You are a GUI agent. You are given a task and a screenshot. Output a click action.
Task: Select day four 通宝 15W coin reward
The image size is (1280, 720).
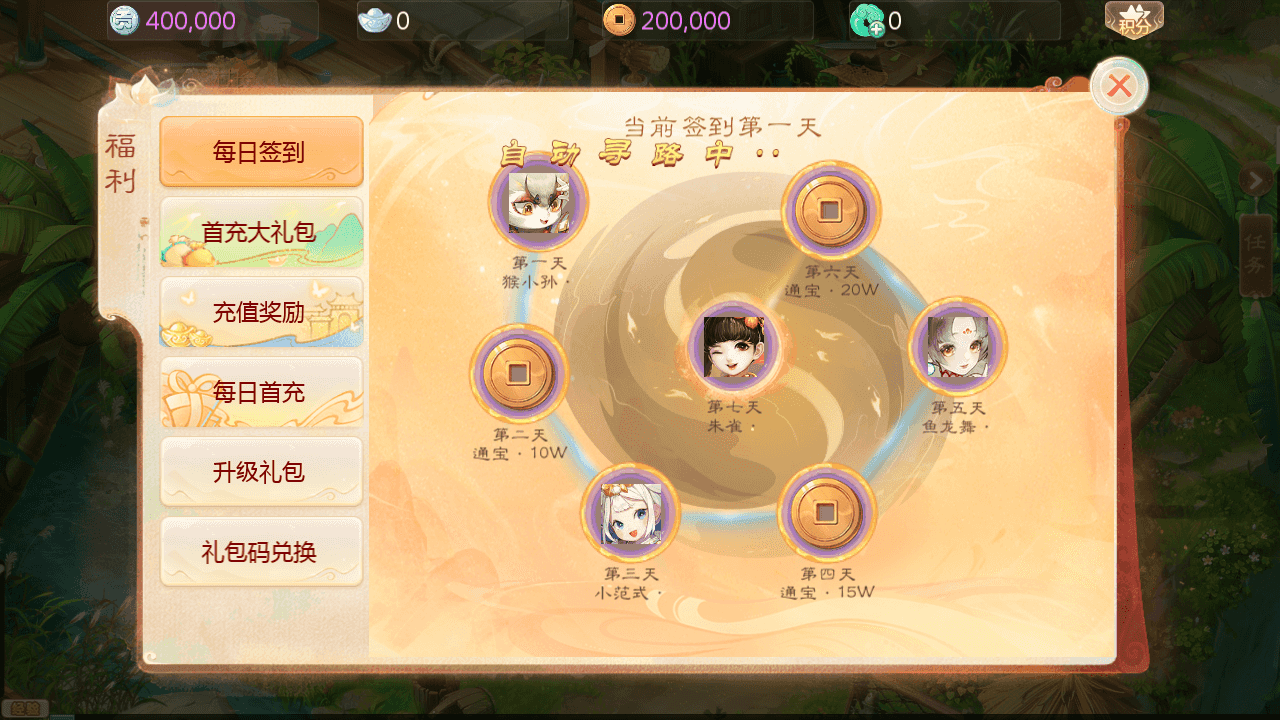tap(826, 513)
